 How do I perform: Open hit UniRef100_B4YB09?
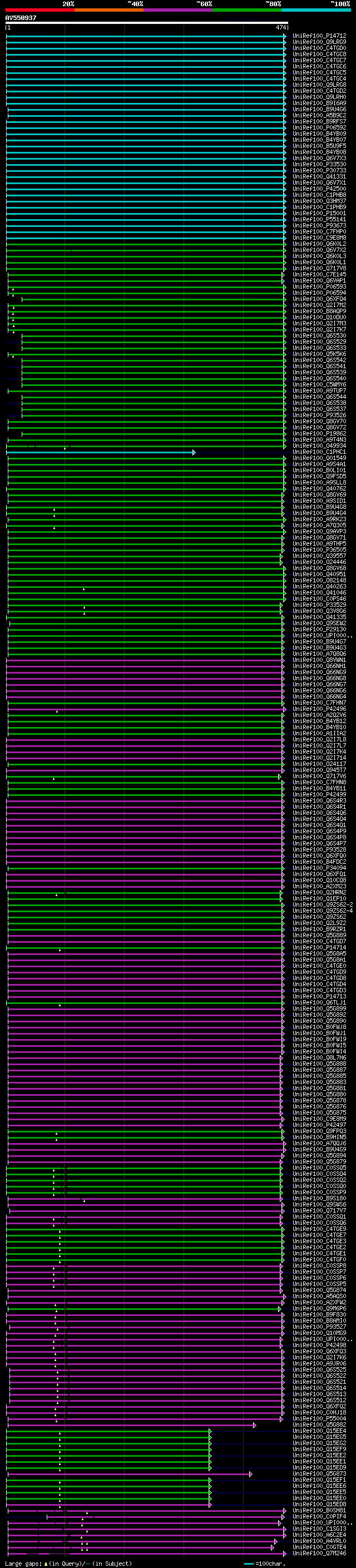319,134
